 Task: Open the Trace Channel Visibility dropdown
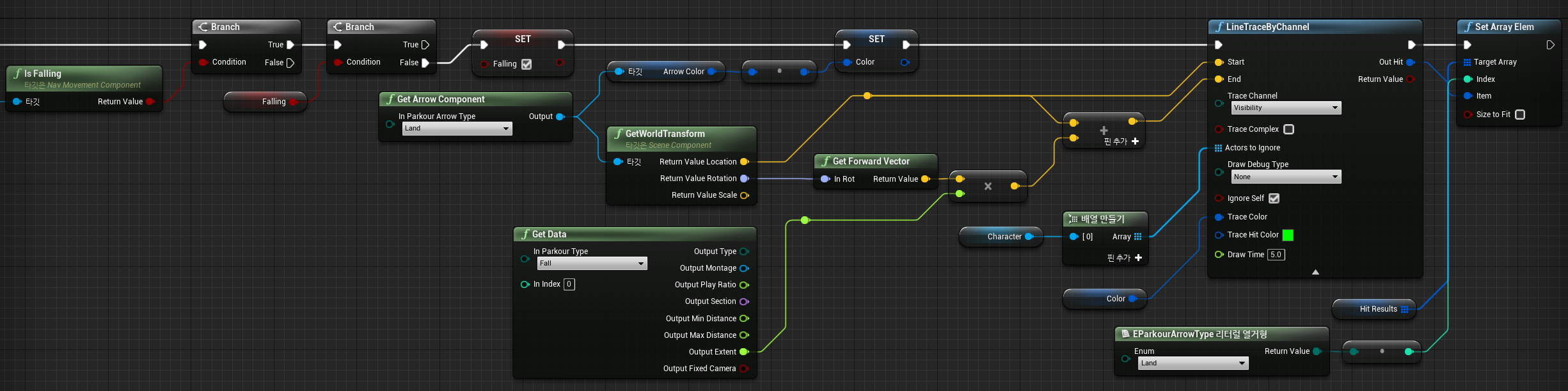pos(1286,108)
